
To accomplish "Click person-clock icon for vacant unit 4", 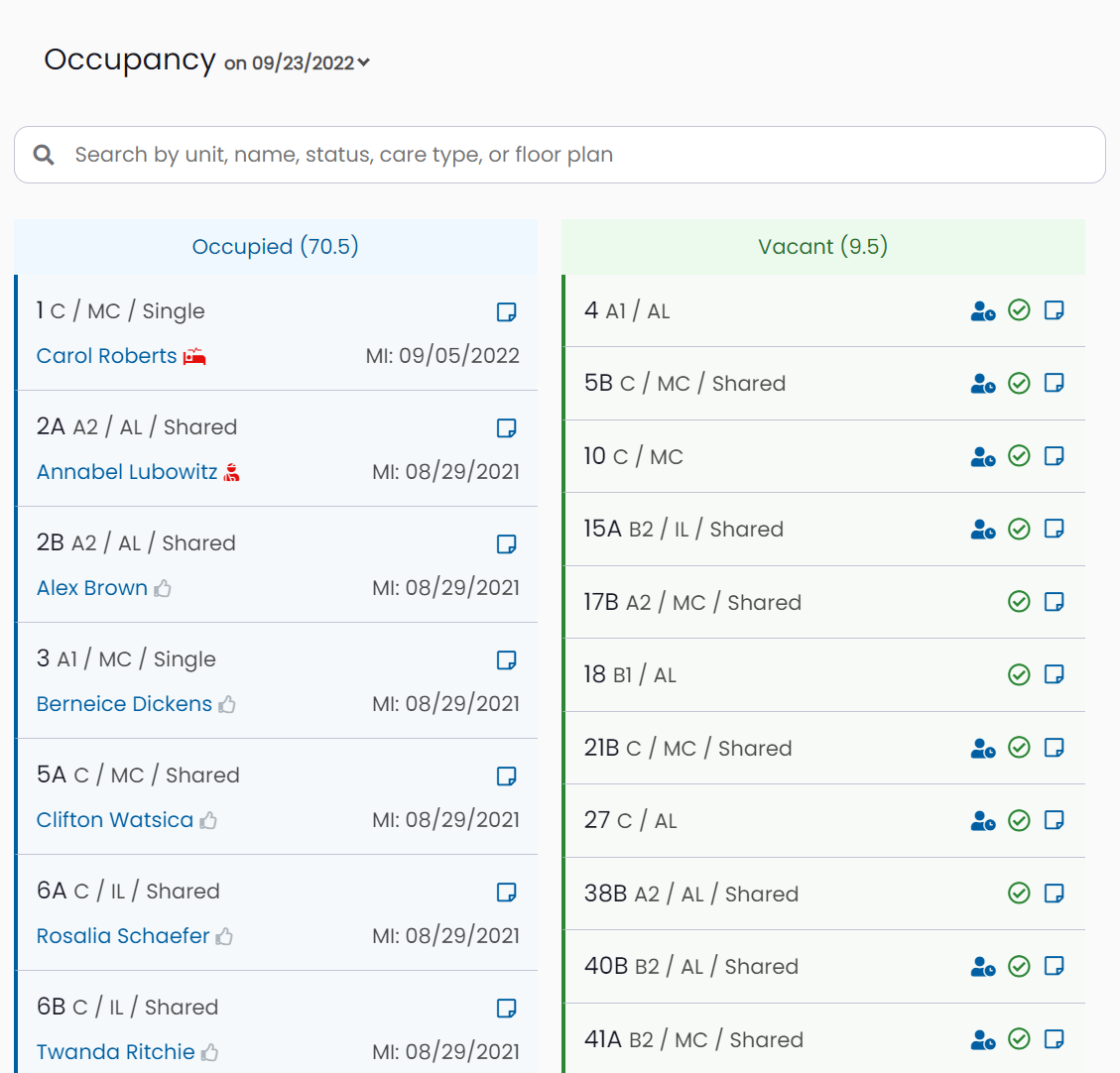I will click(x=983, y=311).
